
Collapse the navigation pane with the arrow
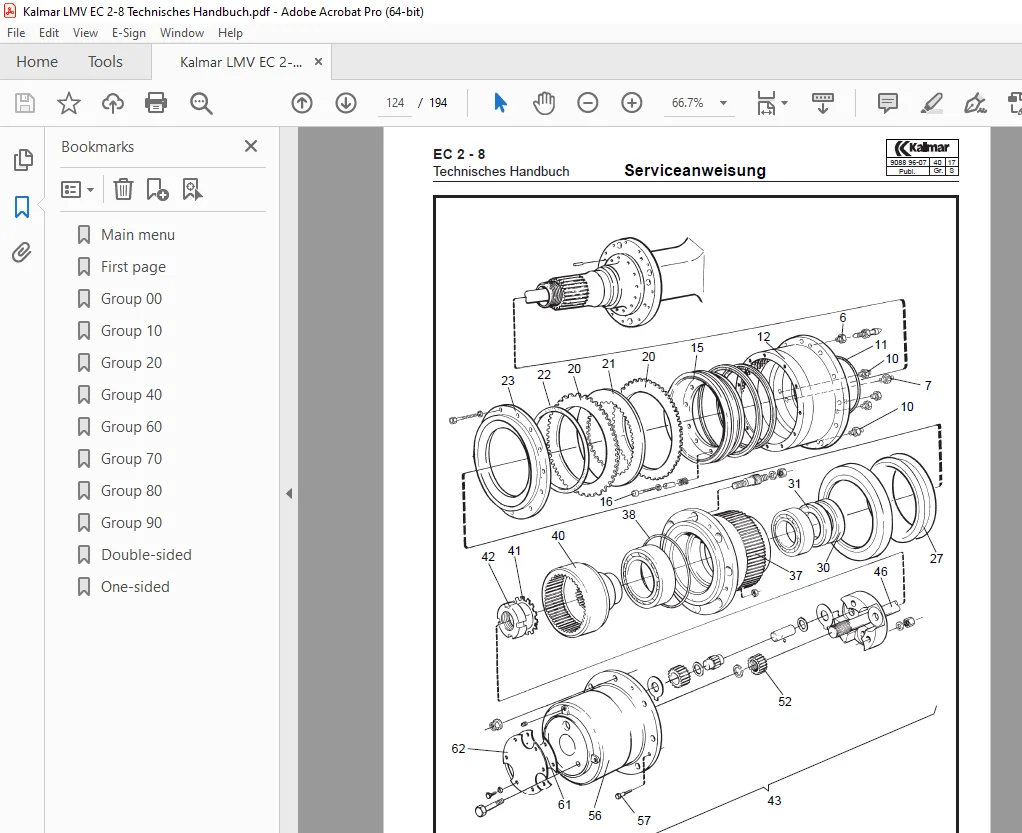click(289, 493)
